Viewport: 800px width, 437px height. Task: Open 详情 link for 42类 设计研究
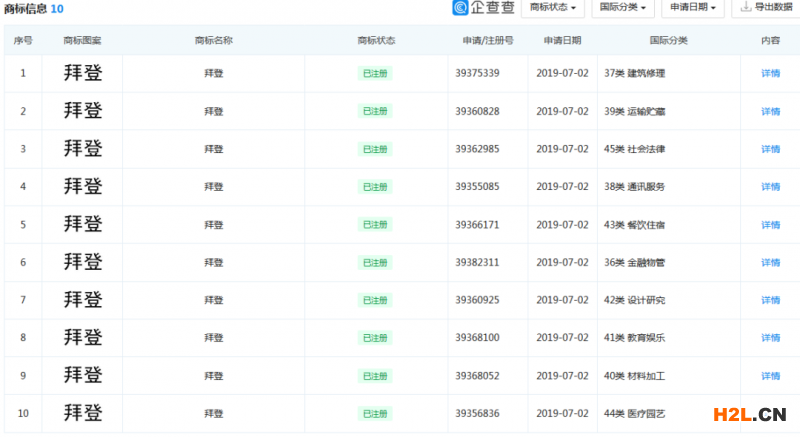pyautogui.click(x=770, y=300)
